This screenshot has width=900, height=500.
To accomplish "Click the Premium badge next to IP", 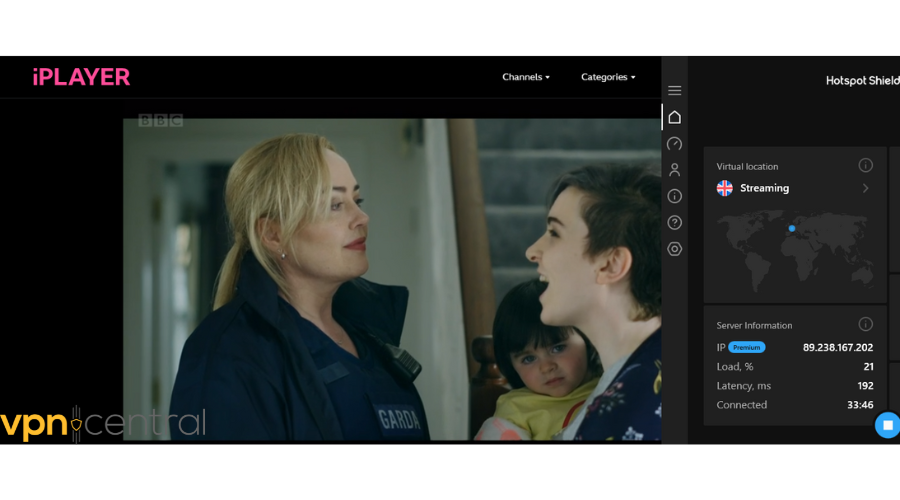I will pyautogui.click(x=746, y=347).
